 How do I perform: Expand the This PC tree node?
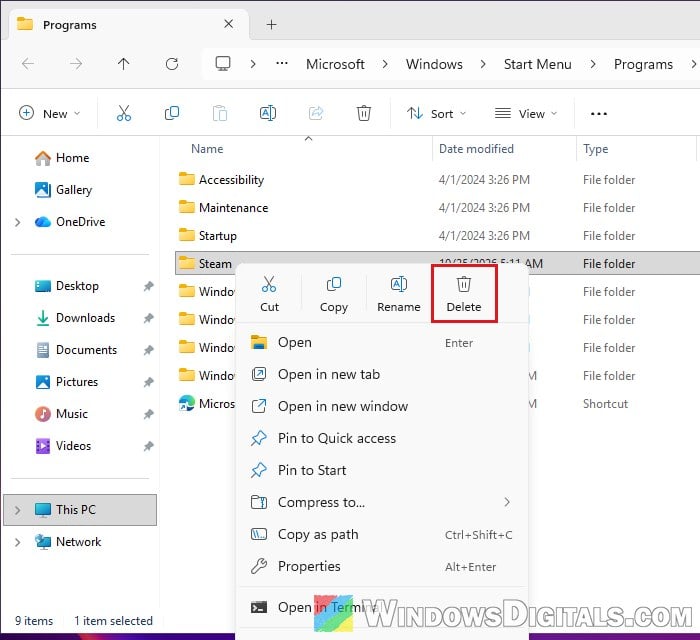pos(17,510)
